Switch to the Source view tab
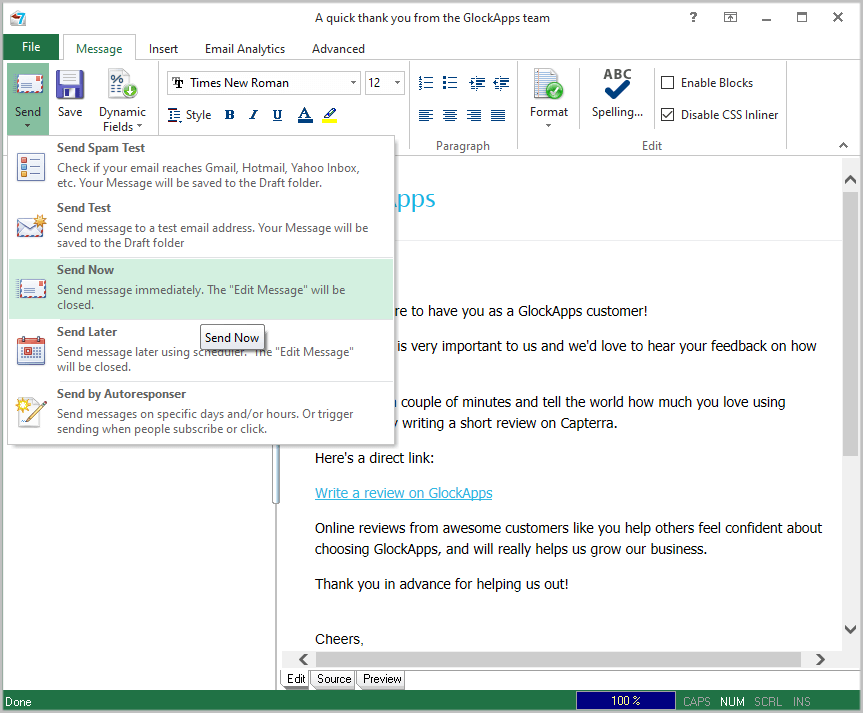The image size is (863, 713). 334,679
